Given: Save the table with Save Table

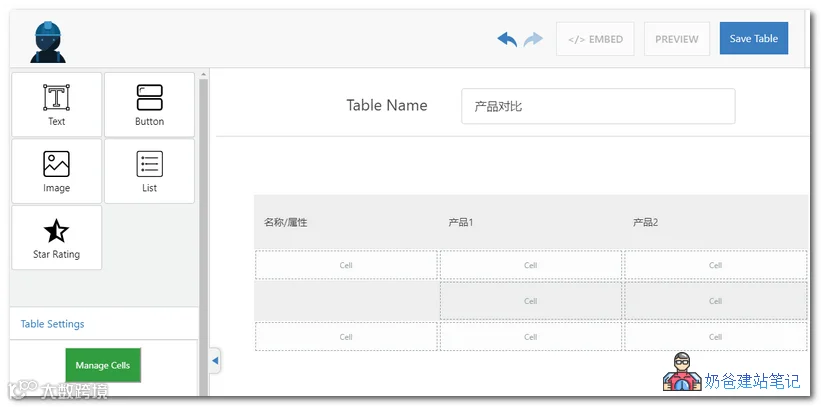Looking at the screenshot, I should pyautogui.click(x=753, y=38).
